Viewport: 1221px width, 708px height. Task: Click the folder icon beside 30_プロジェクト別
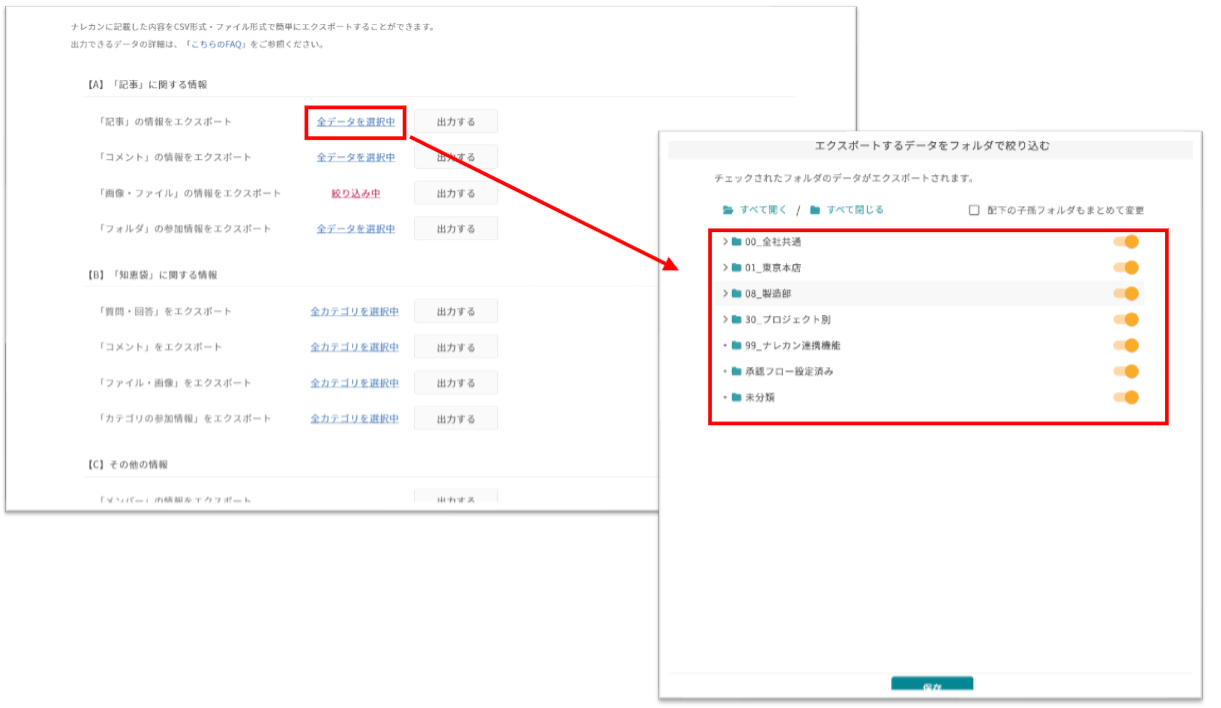(x=737, y=320)
